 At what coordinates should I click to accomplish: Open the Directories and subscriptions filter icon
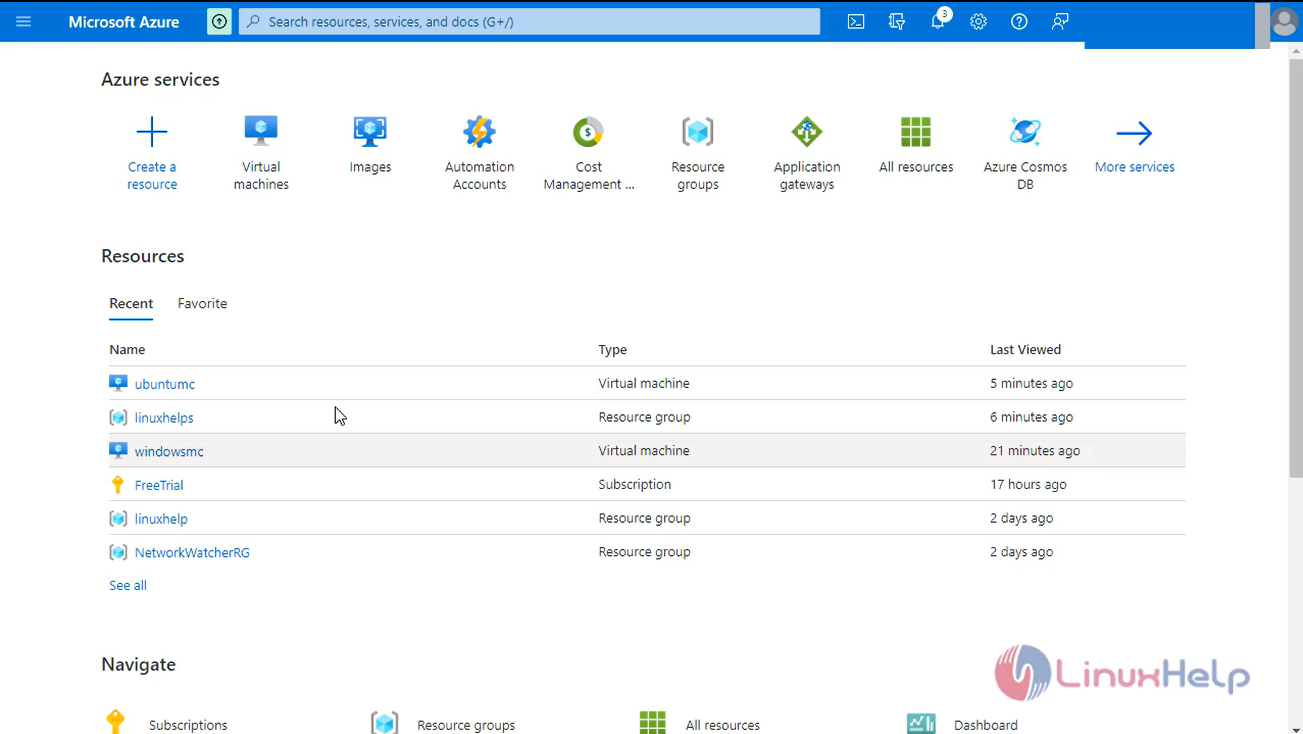tap(897, 21)
